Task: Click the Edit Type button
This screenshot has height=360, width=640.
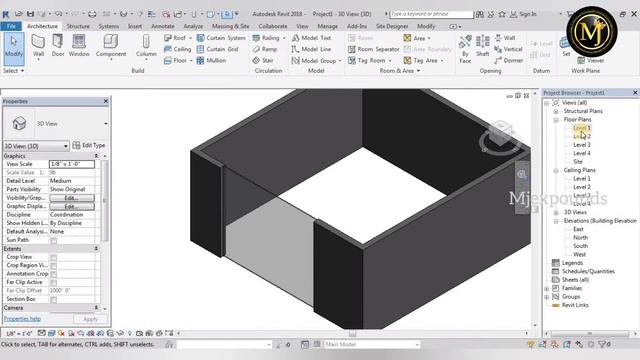Action: pyautogui.click(x=89, y=145)
